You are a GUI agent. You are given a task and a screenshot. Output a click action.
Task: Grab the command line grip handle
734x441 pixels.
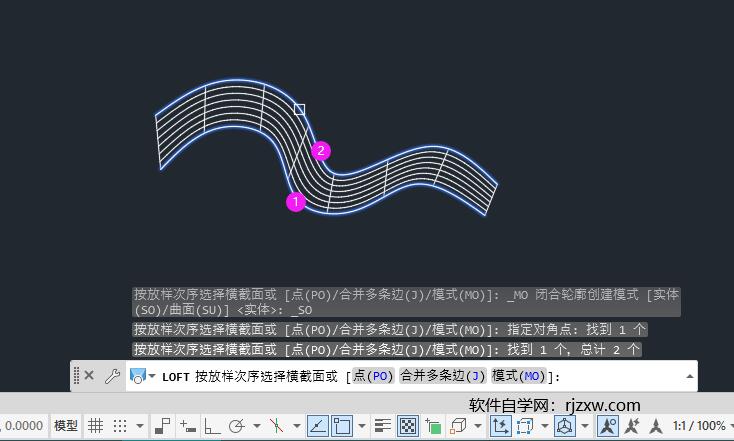pos(76,375)
